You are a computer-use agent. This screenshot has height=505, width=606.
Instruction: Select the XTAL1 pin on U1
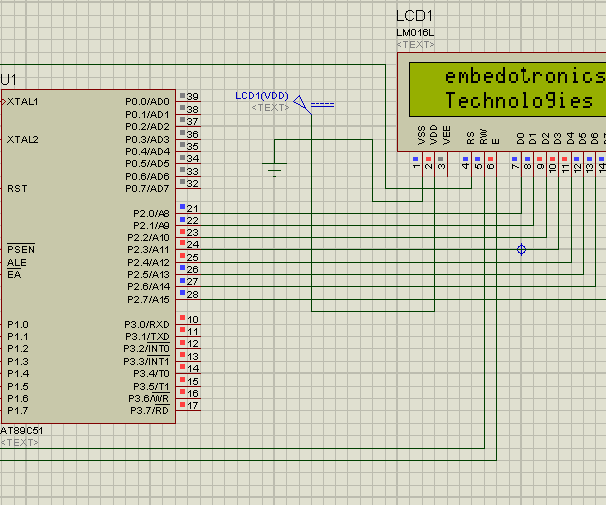22,102
